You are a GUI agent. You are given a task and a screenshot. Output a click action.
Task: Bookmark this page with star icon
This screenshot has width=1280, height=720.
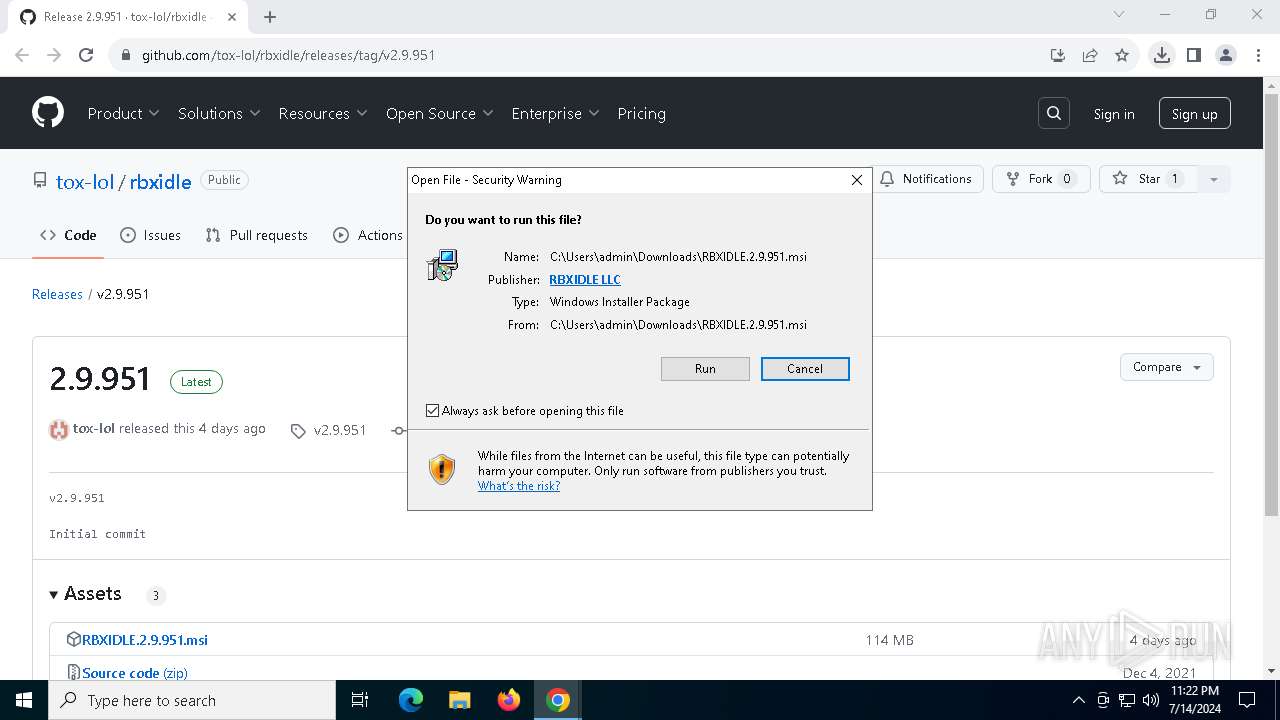pos(1122,55)
